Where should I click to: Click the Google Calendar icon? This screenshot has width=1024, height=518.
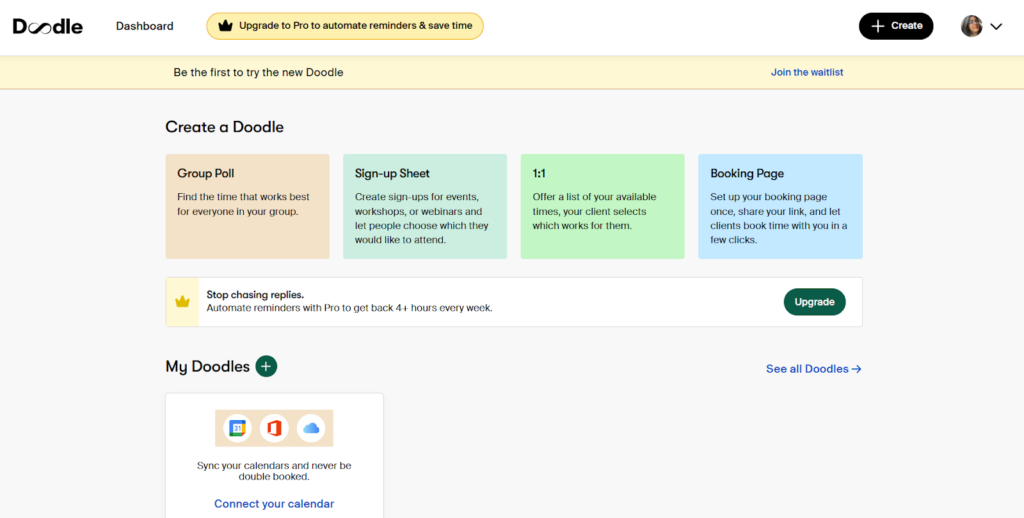237,428
